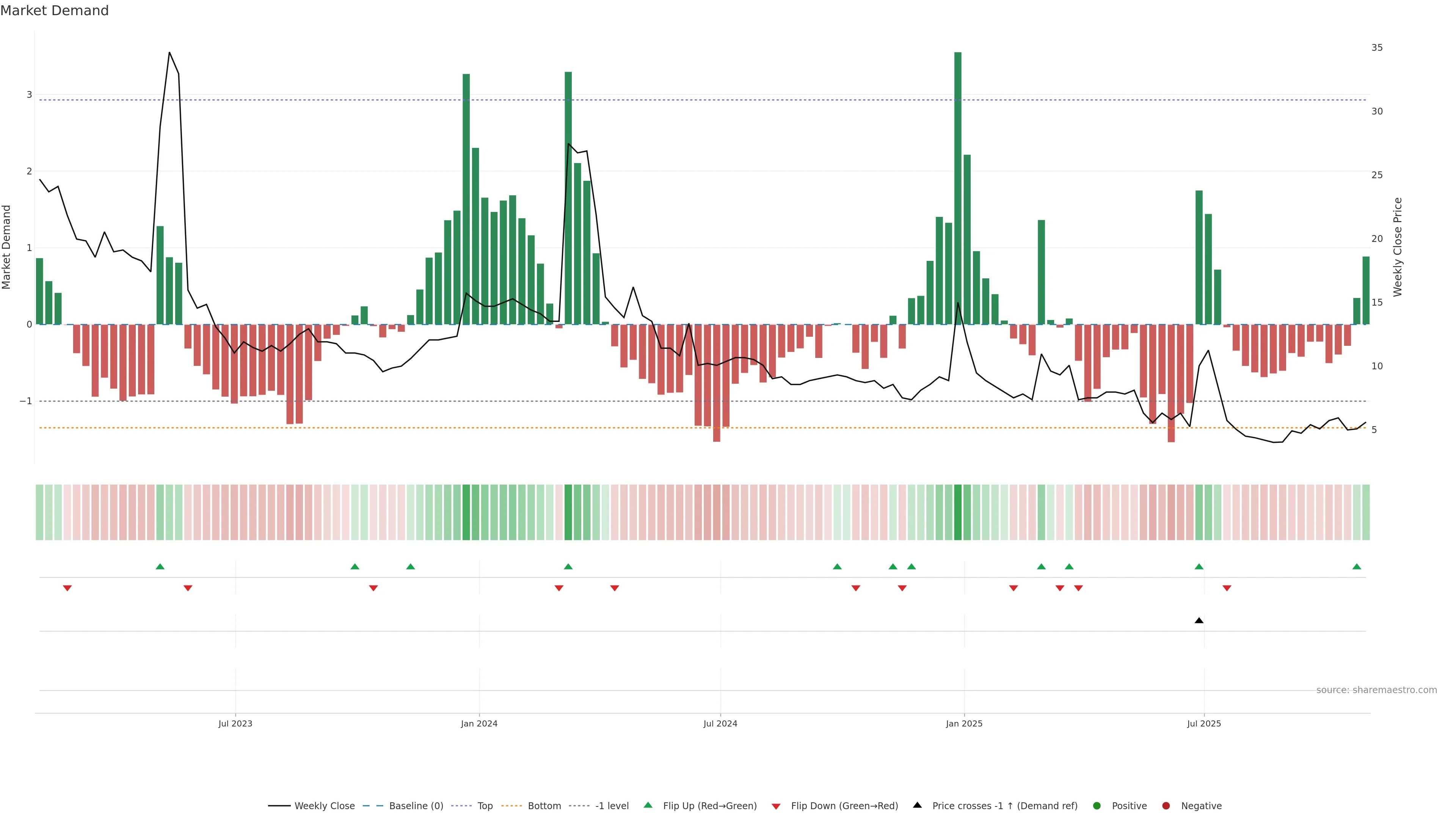Click the Jan 2024 x-axis label
The height and width of the screenshot is (819, 1456).
point(479,723)
